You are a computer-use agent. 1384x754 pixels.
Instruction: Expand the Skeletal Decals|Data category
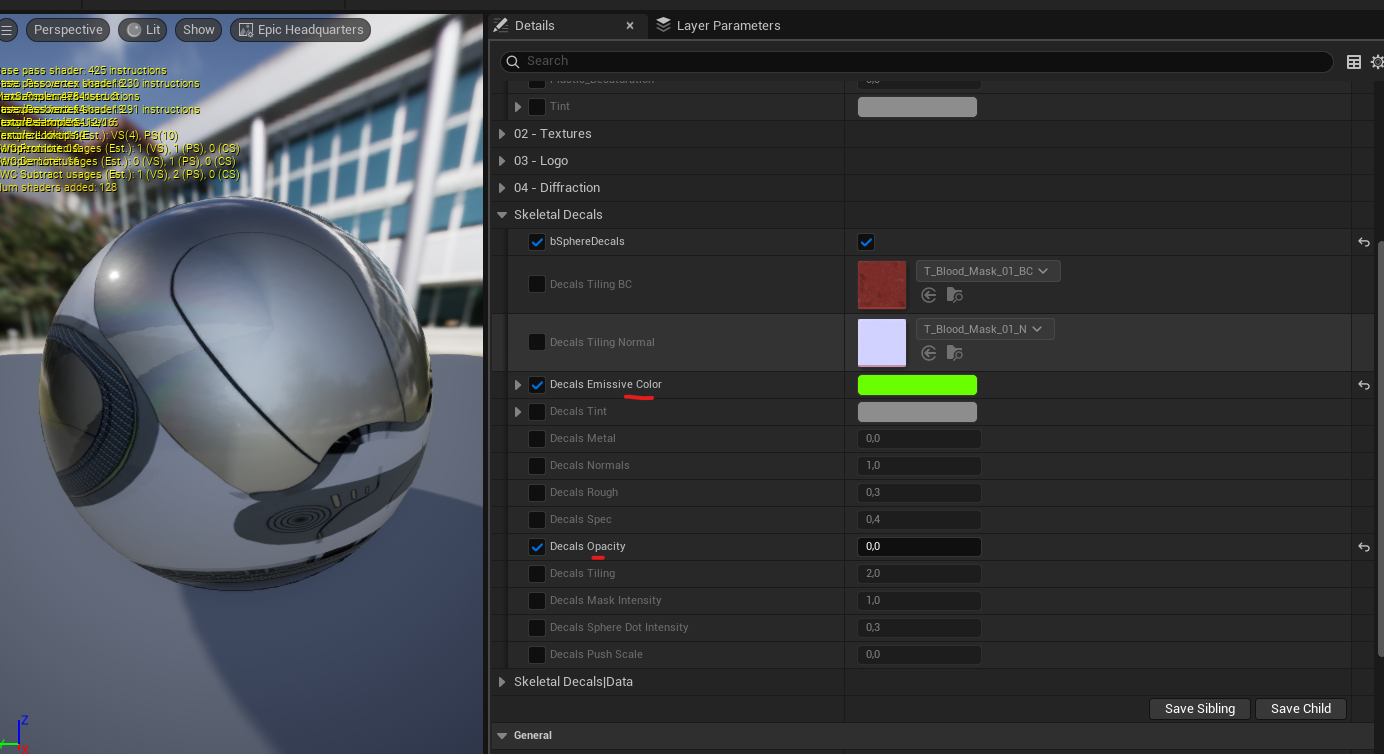point(502,682)
